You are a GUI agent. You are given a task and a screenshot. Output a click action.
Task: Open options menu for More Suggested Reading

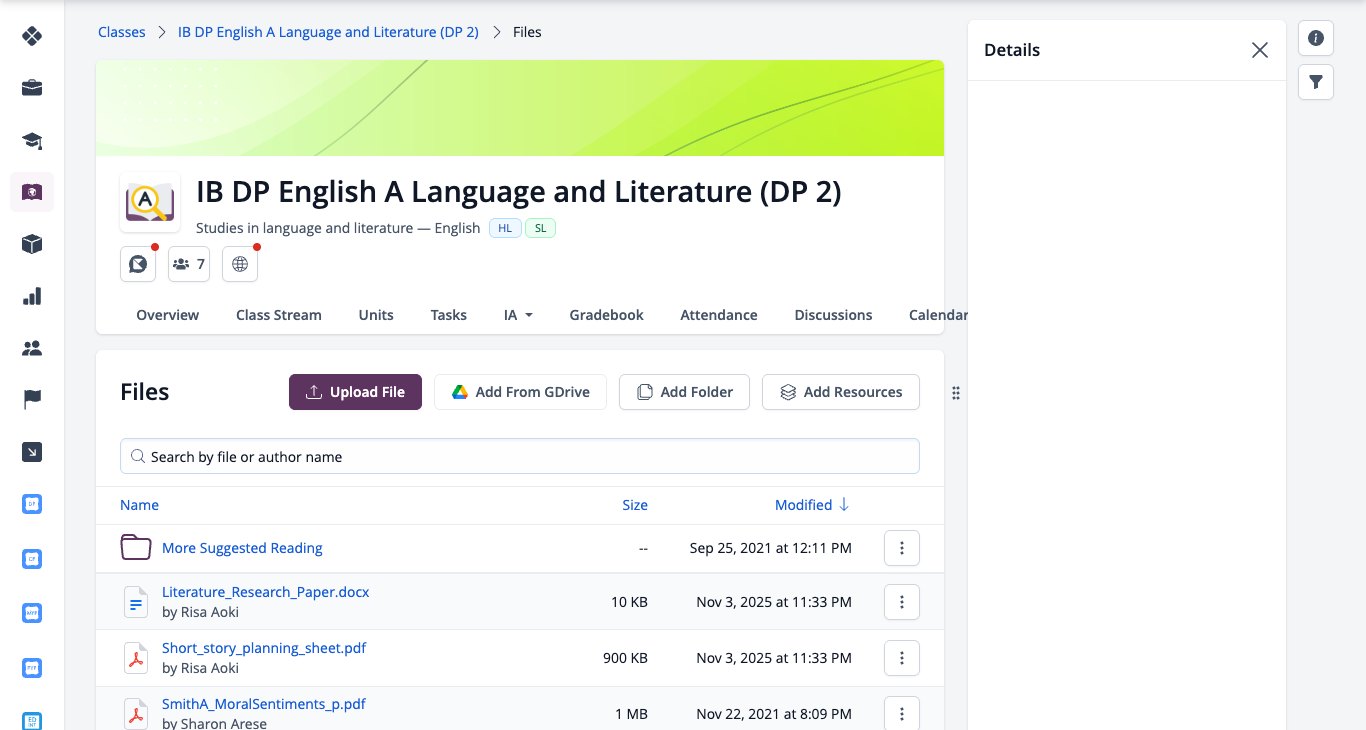902,548
